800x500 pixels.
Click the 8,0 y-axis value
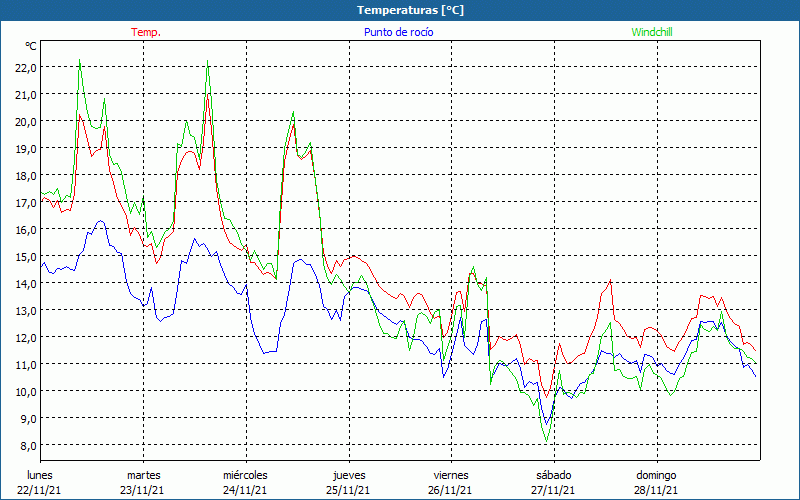tap(29, 445)
